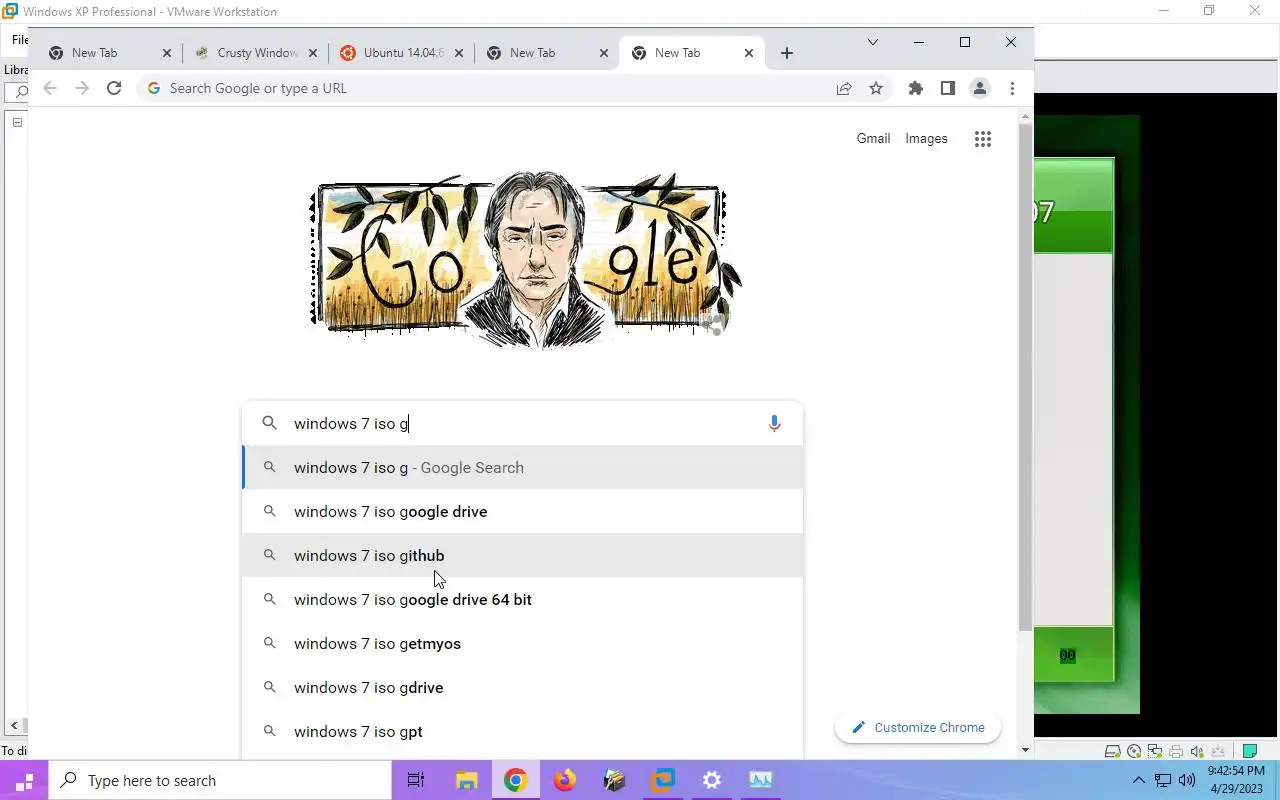Viewport: 1280px width, 800px height.
Task: Select suggestion windows 7 iso g Google Search
Action: pos(522,468)
